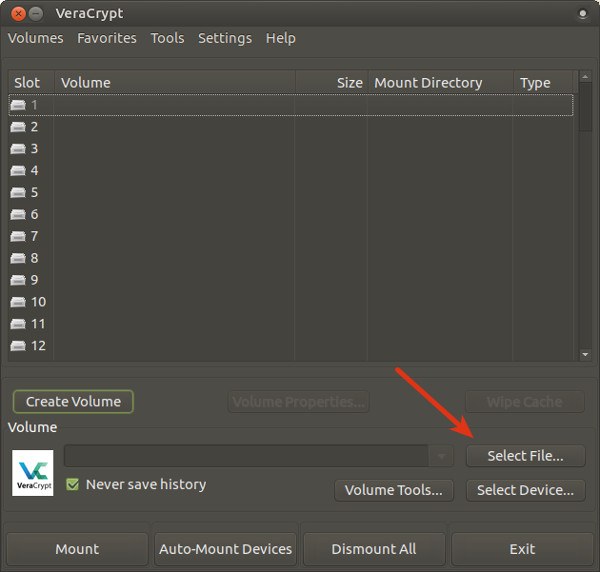Select the drive icon for slot 10
Screen dimensions: 600x572
(x=18, y=302)
